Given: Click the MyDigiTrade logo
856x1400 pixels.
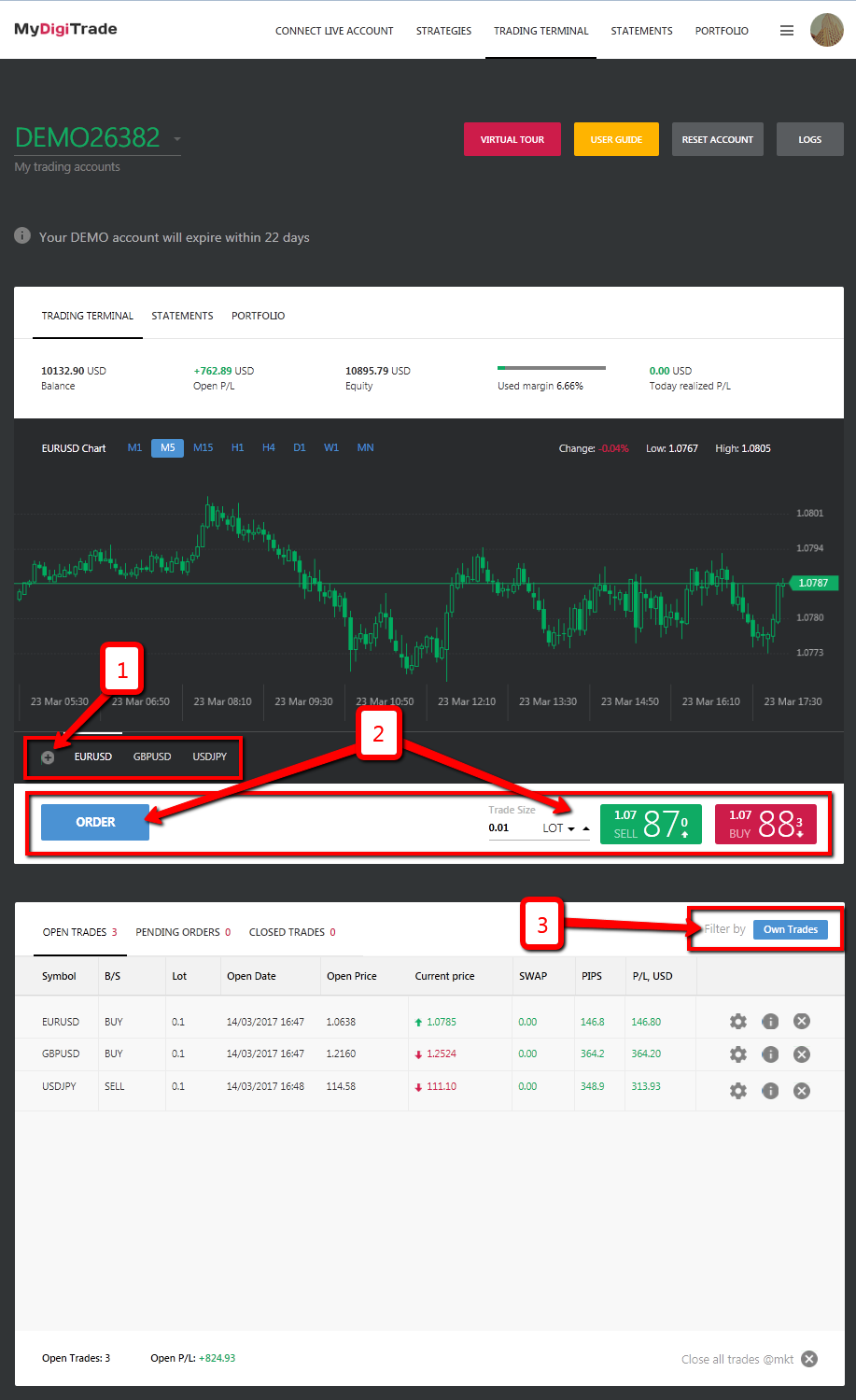Looking at the screenshot, I should tap(65, 29).
